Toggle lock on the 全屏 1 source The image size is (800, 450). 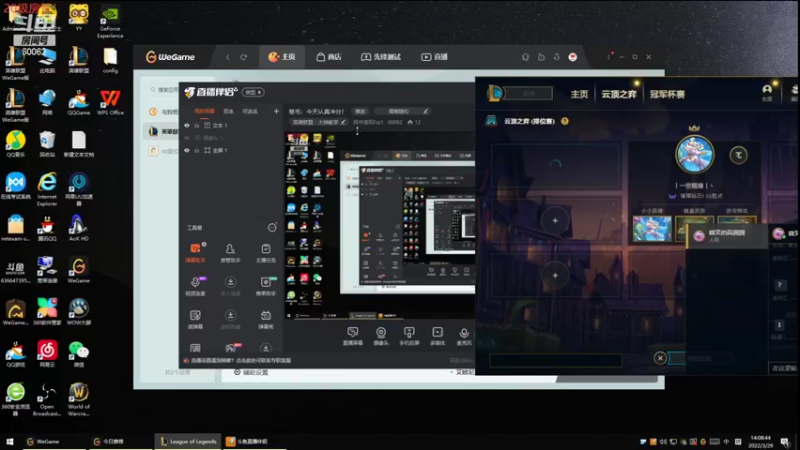(196, 151)
